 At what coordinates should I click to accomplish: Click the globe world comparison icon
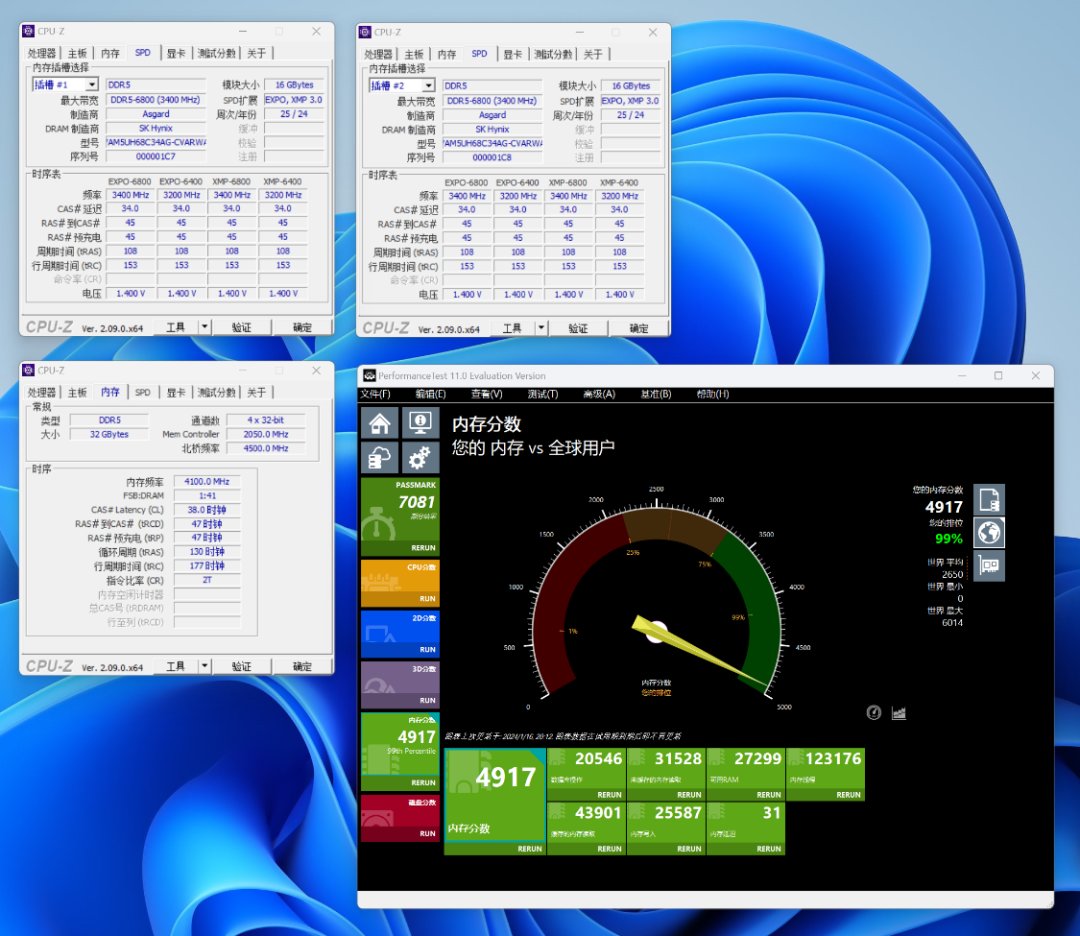[989, 533]
